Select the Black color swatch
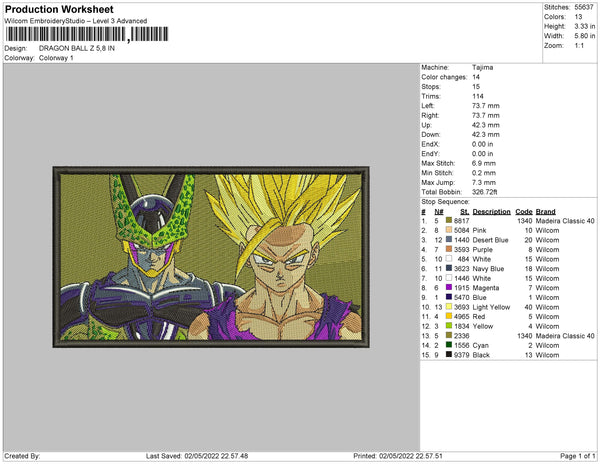This screenshot has height=464, width=600. [x=449, y=354]
